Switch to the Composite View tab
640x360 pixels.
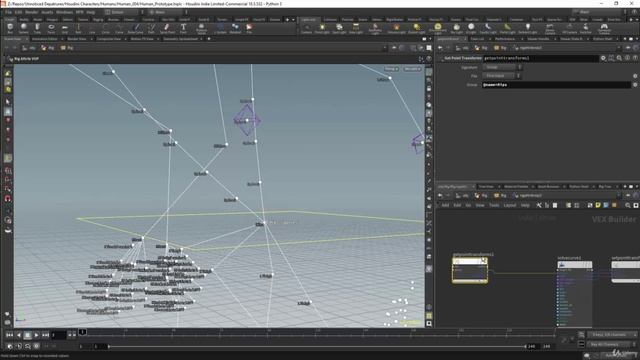pyautogui.click(x=109, y=39)
